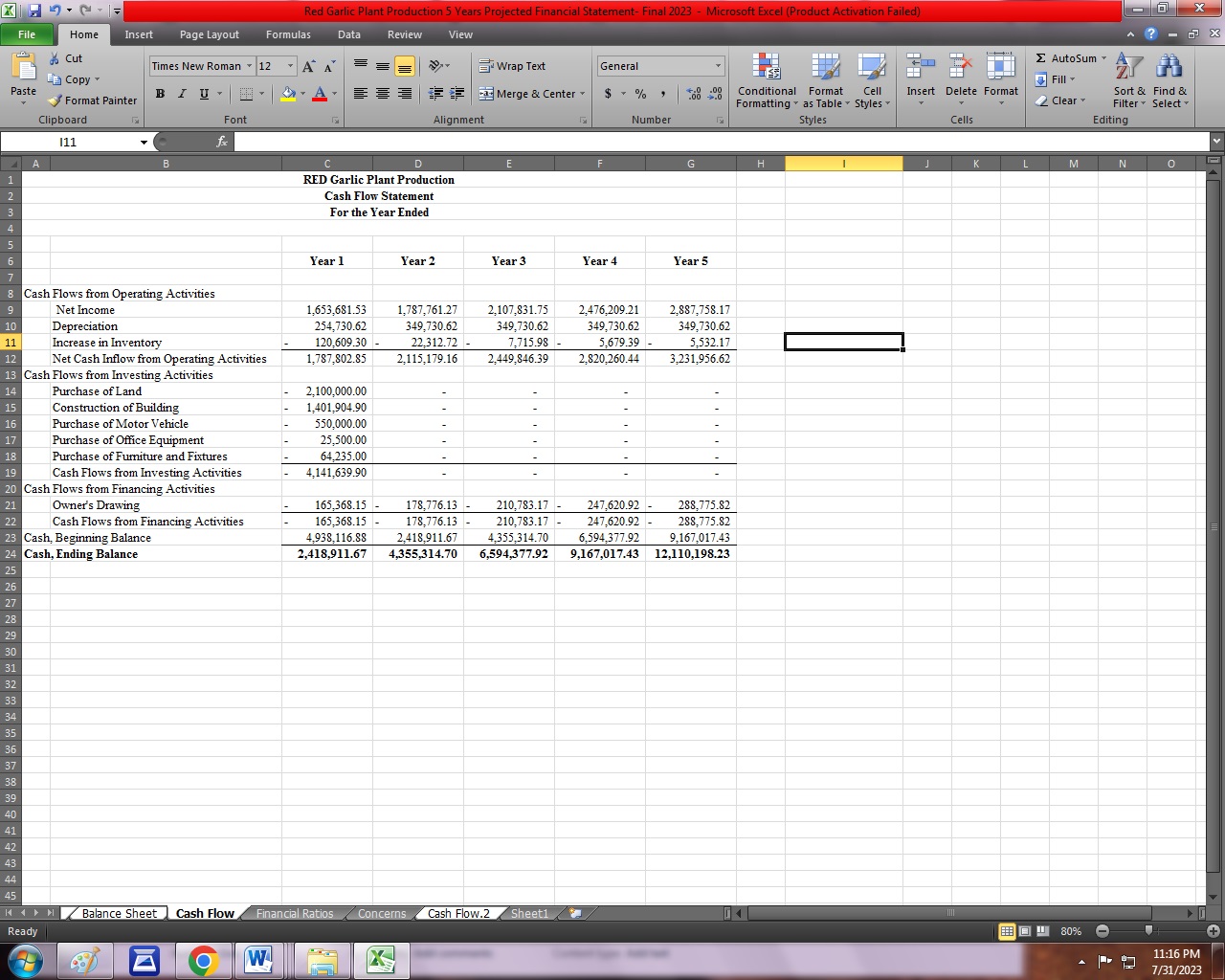This screenshot has height=980, width=1225.
Task: Toggle Bold formatting
Action: (x=160, y=94)
